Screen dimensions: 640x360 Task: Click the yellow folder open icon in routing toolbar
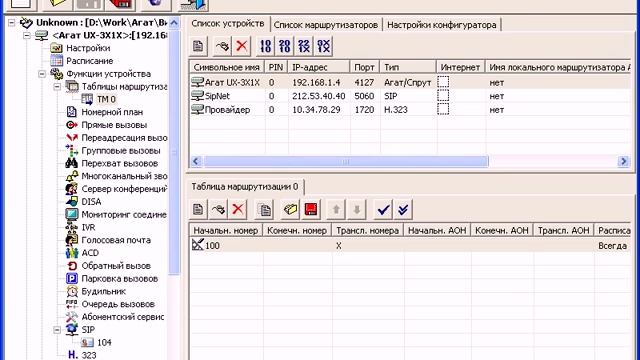pos(290,209)
